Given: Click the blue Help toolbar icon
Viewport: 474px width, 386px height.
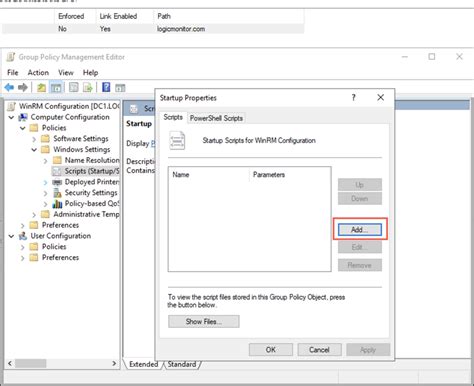Looking at the screenshot, I should tap(106, 87).
